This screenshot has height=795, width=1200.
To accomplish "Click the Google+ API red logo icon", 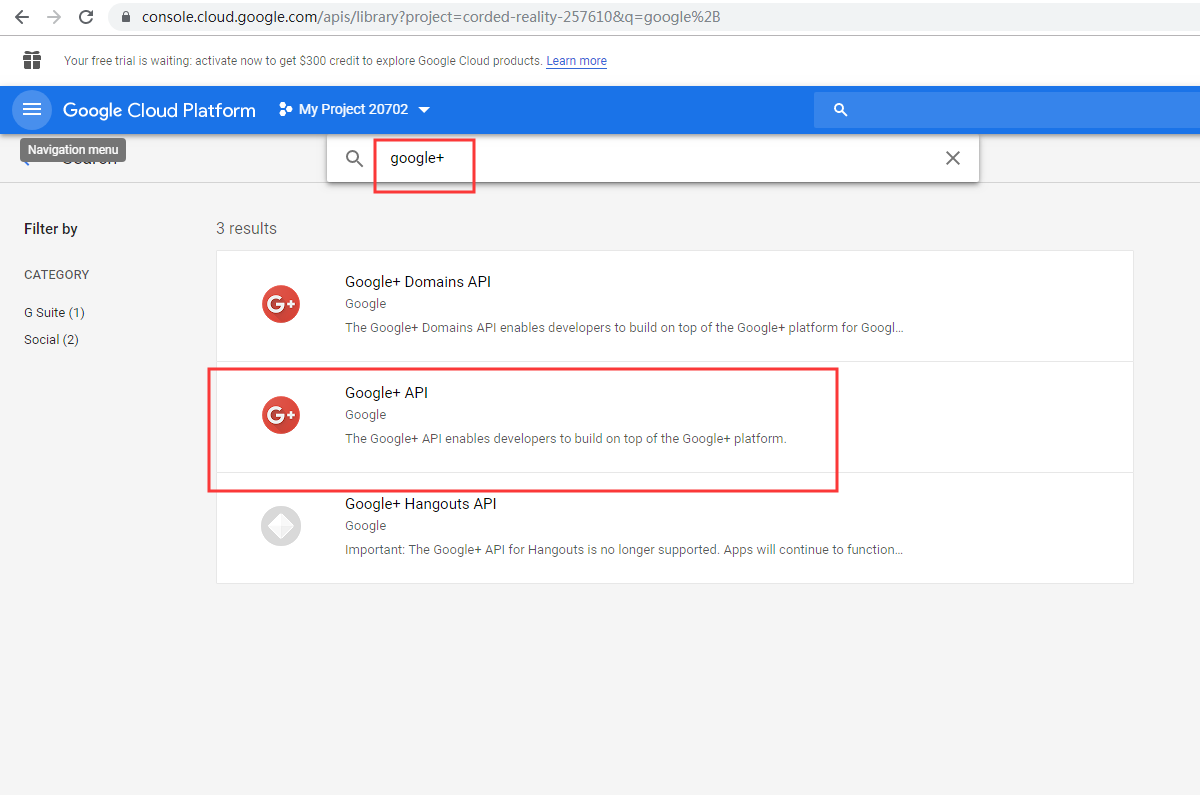I will click(x=281, y=415).
